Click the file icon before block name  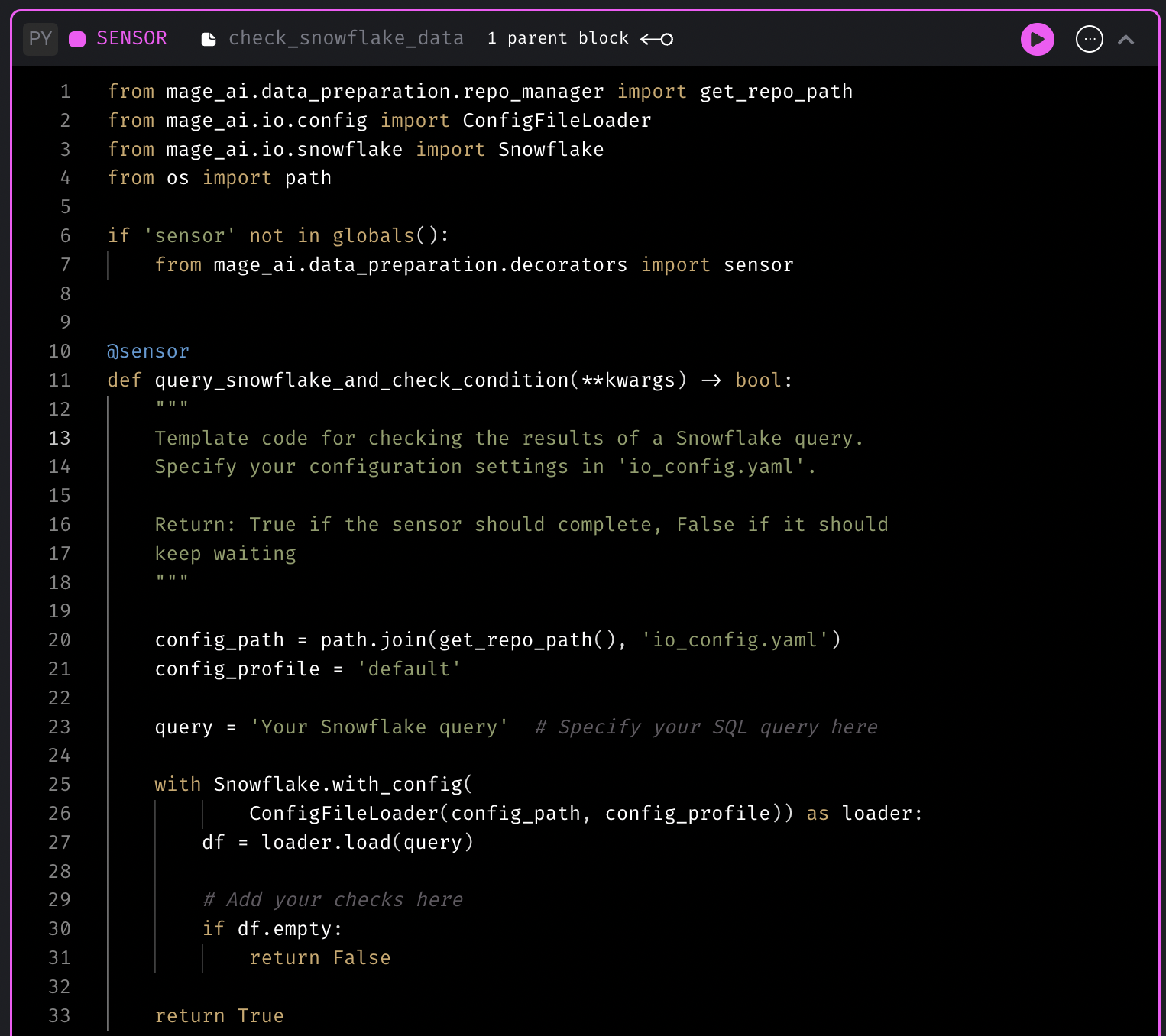(209, 40)
